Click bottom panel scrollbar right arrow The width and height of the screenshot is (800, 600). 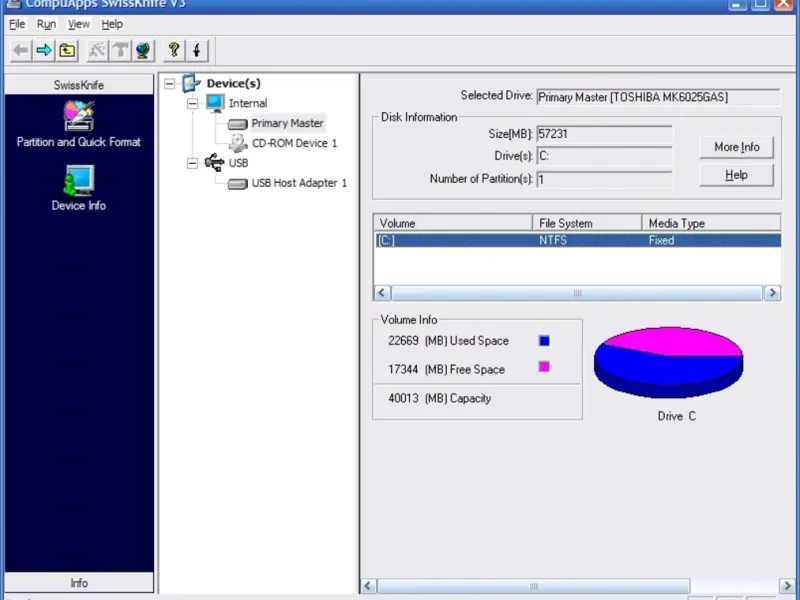pyautogui.click(x=787, y=586)
